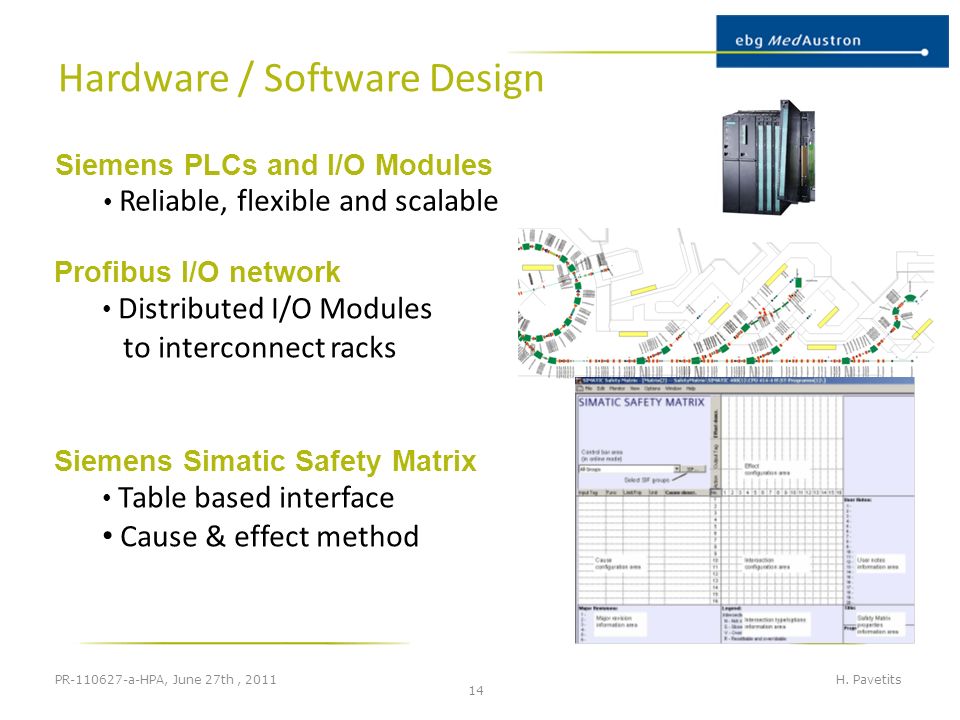Click the Siemens PLC rack photo
This screenshot has height=720, width=960.
769,157
